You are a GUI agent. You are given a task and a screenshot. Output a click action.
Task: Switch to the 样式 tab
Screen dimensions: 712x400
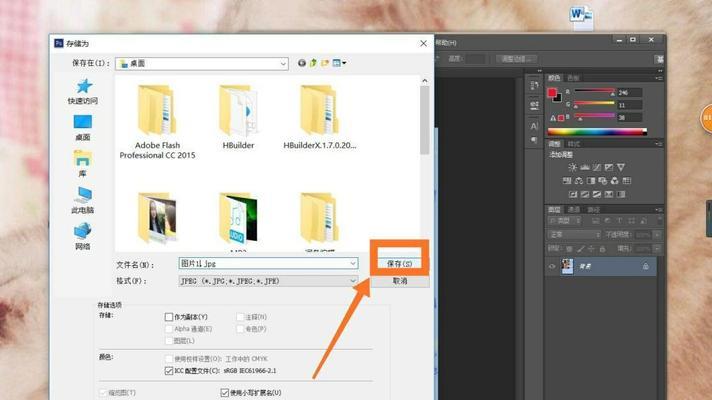pyautogui.click(x=574, y=144)
